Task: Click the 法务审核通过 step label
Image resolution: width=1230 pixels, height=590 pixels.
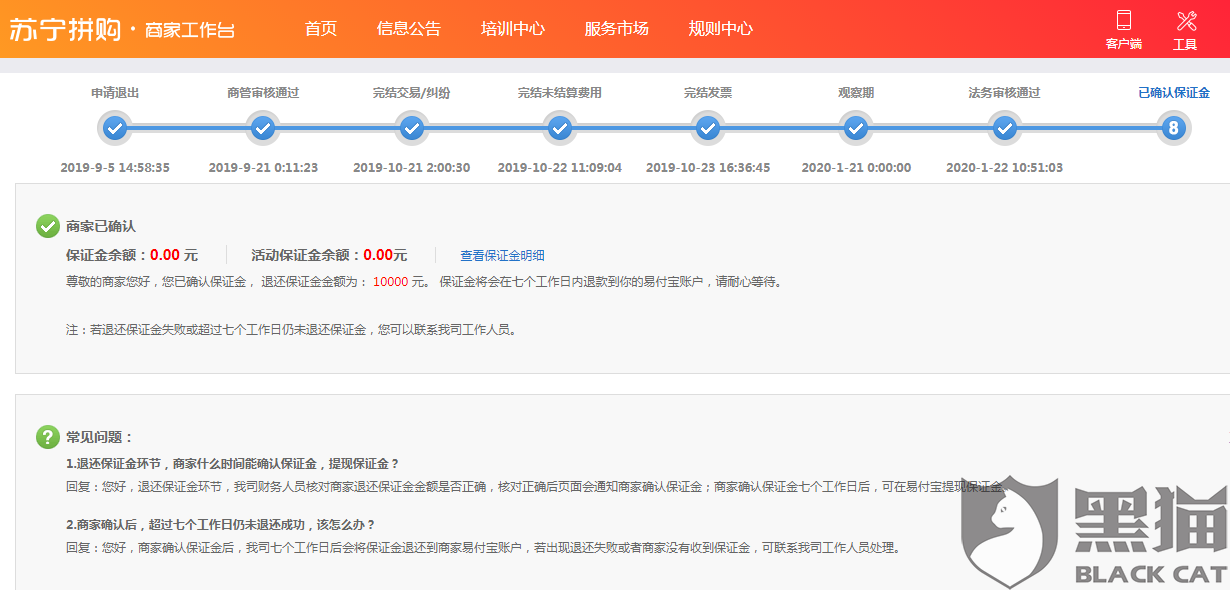Action: pos(1004,93)
